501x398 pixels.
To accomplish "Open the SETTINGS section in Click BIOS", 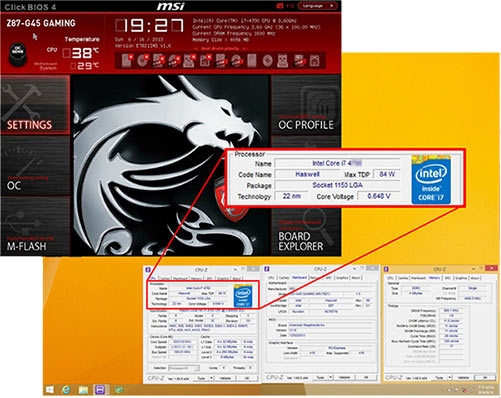I will tap(35, 104).
